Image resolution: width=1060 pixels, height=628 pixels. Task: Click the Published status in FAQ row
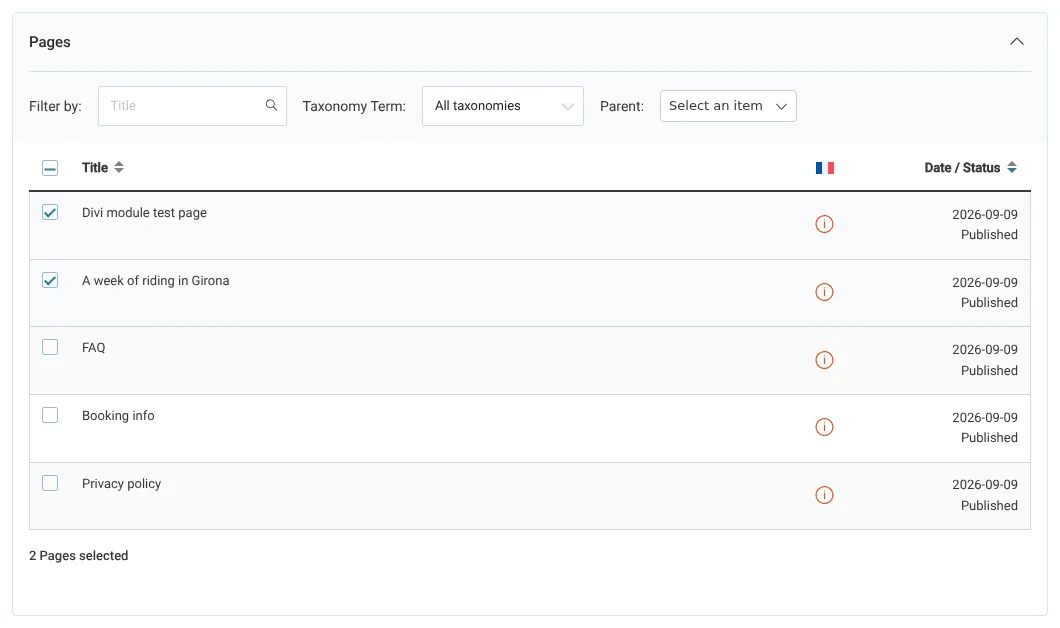(x=989, y=370)
